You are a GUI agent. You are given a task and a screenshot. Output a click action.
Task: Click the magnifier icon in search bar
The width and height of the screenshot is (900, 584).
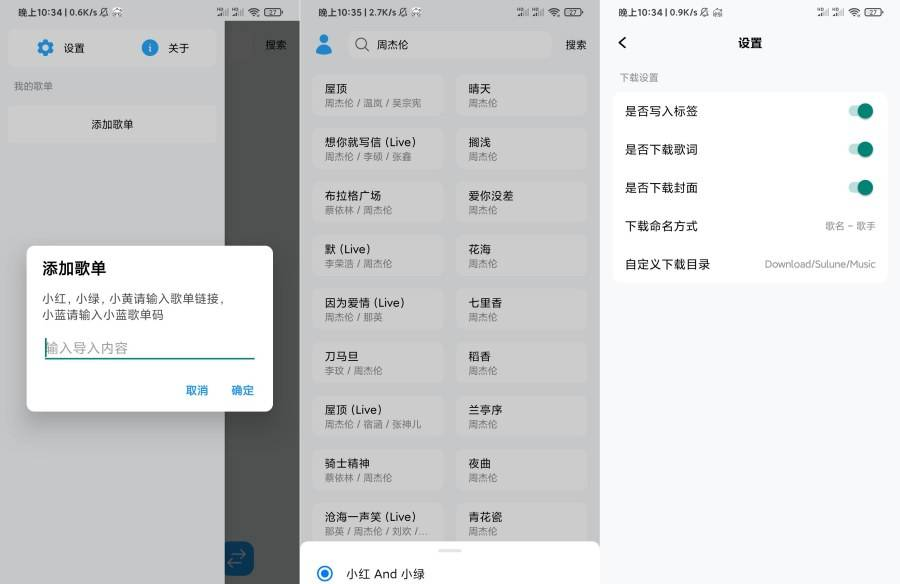pyautogui.click(x=362, y=44)
